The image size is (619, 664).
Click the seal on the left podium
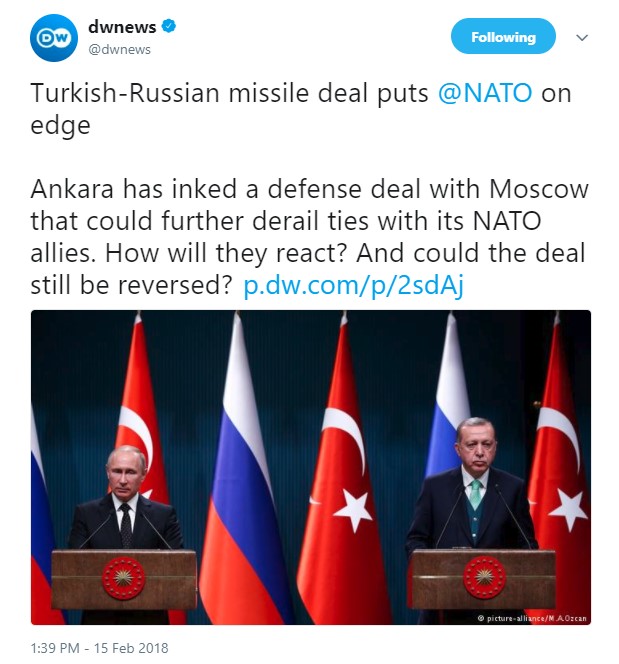tap(123, 577)
